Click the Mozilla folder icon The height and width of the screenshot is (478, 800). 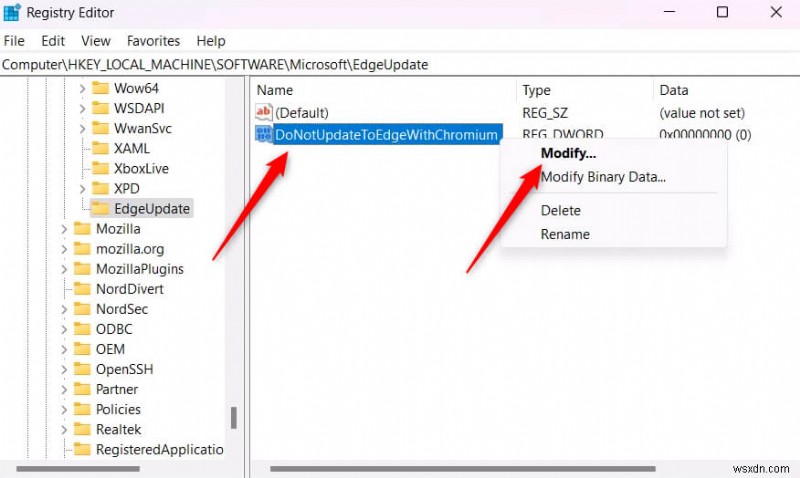(x=82, y=229)
